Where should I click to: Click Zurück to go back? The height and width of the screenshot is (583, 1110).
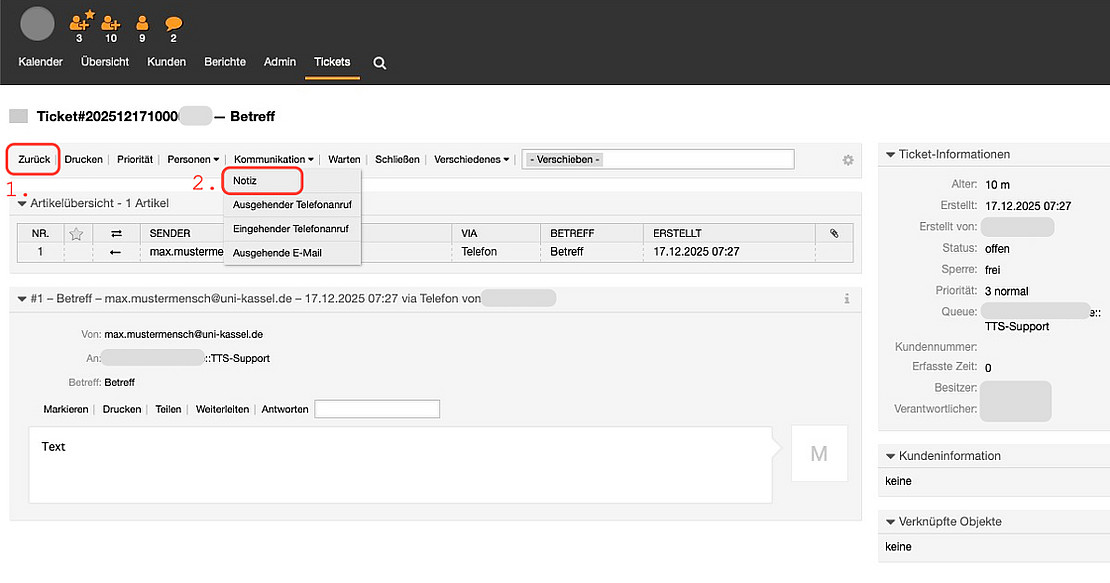[x=34, y=160]
